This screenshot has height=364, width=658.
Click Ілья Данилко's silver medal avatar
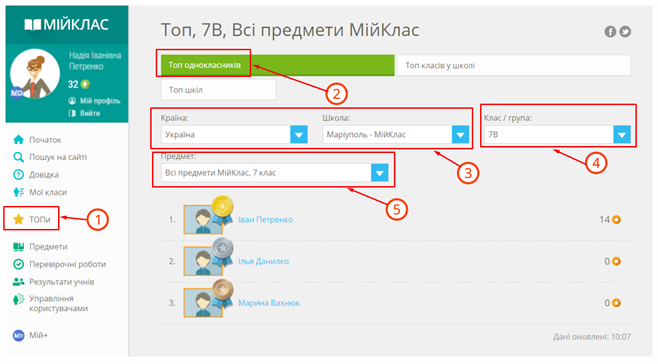(x=208, y=257)
